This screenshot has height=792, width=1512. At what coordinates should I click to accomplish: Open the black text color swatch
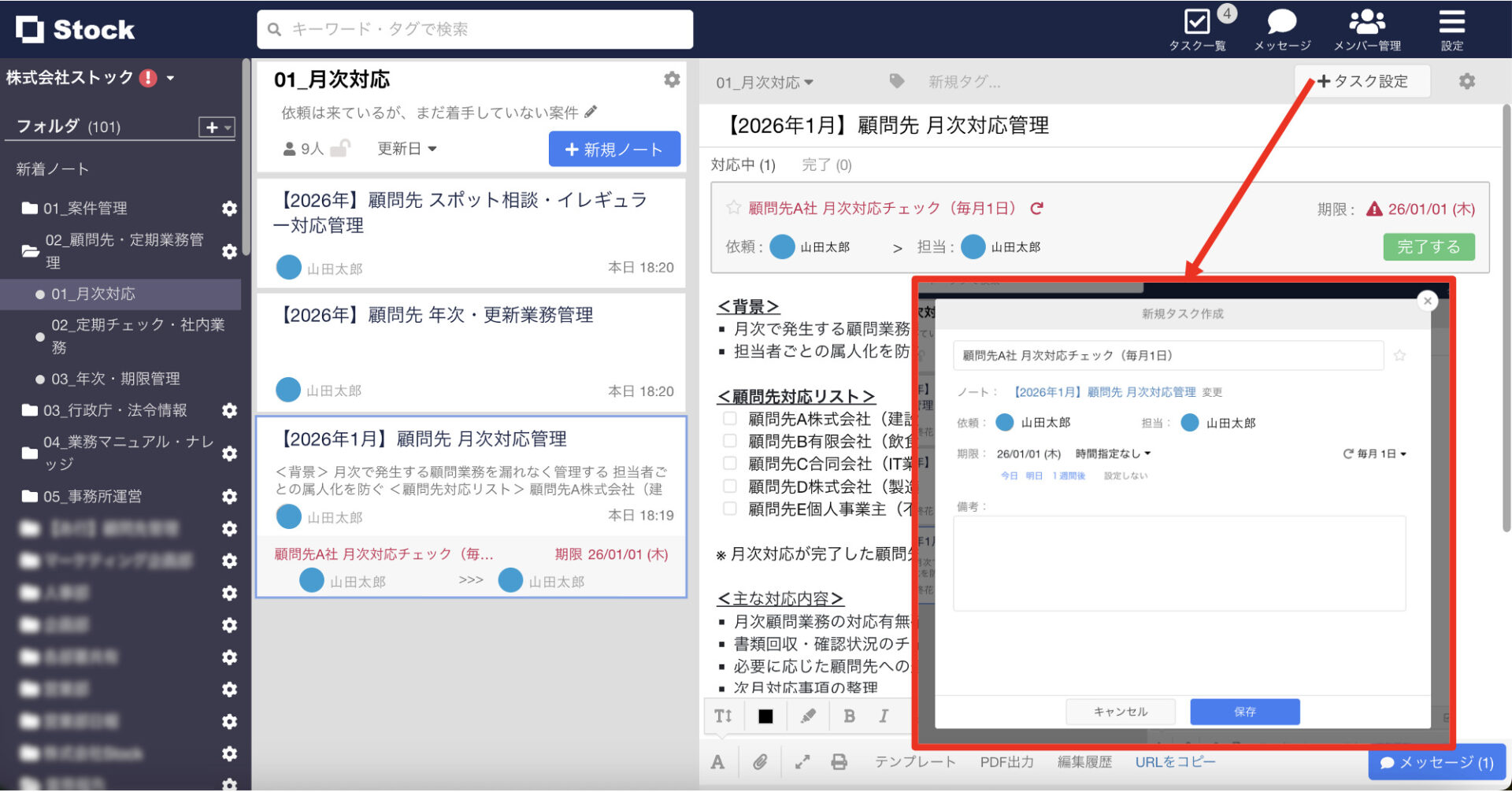pos(765,716)
